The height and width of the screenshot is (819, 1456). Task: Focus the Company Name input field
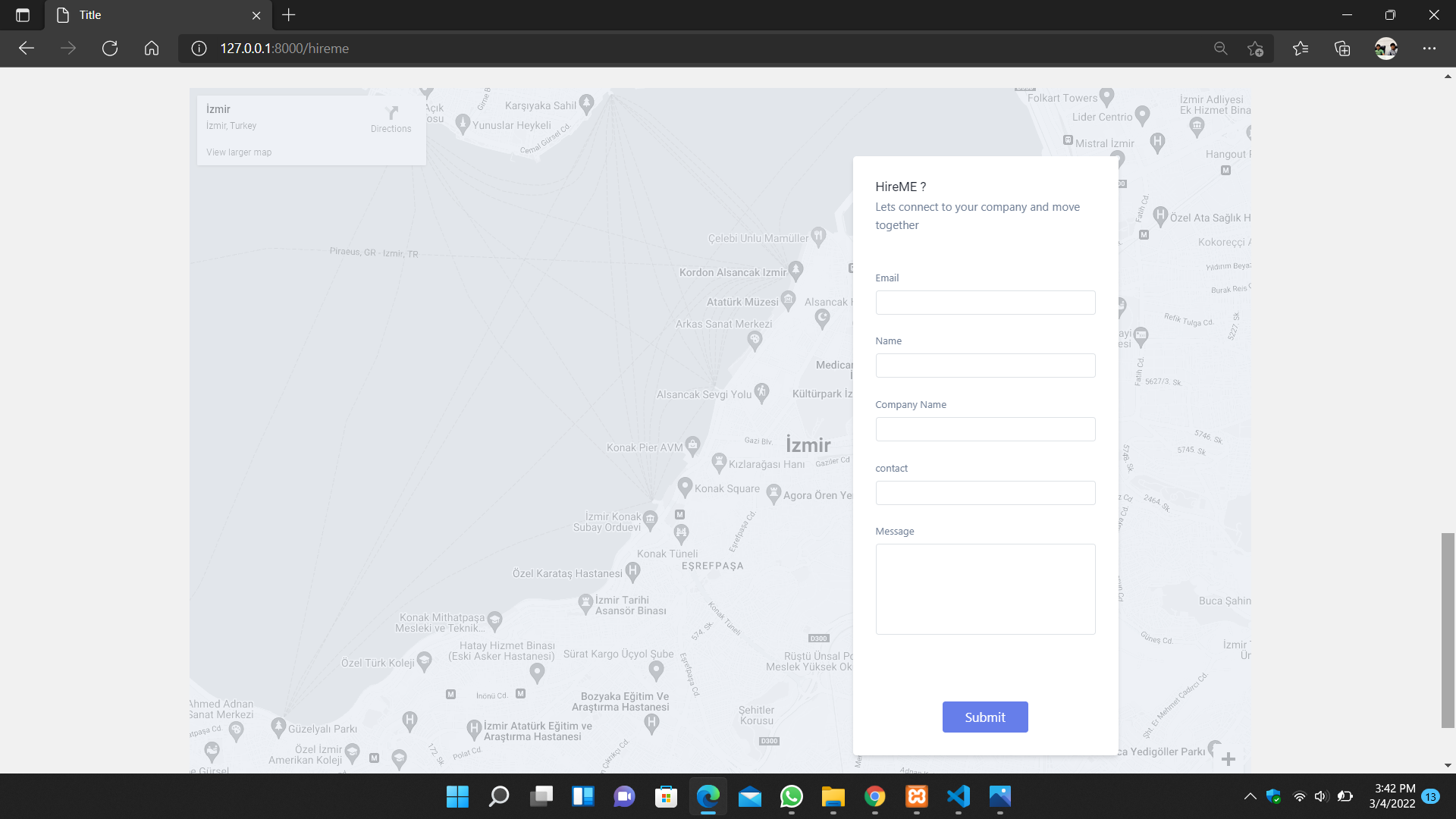(985, 429)
